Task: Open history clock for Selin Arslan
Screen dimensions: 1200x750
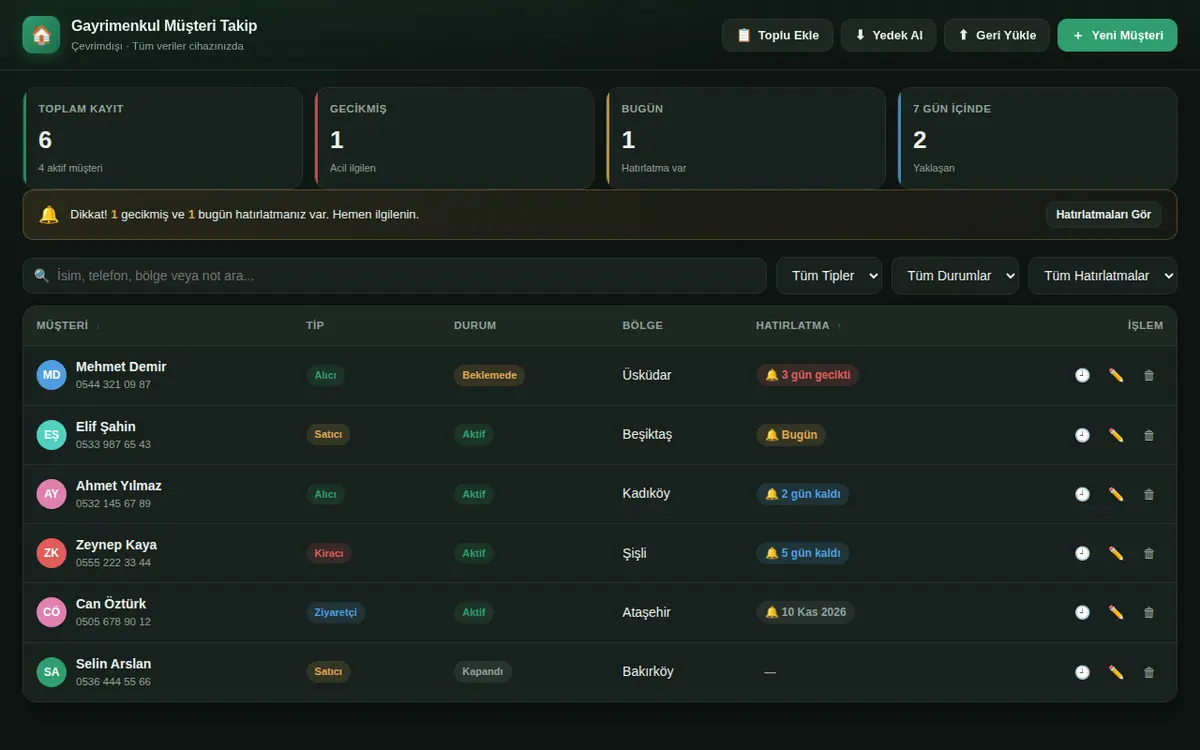Action: 1082,672
